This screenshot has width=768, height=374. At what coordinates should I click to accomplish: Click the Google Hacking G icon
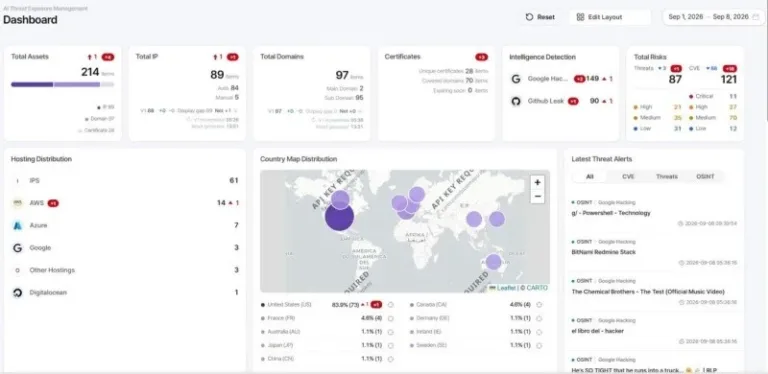pos(516,79)
